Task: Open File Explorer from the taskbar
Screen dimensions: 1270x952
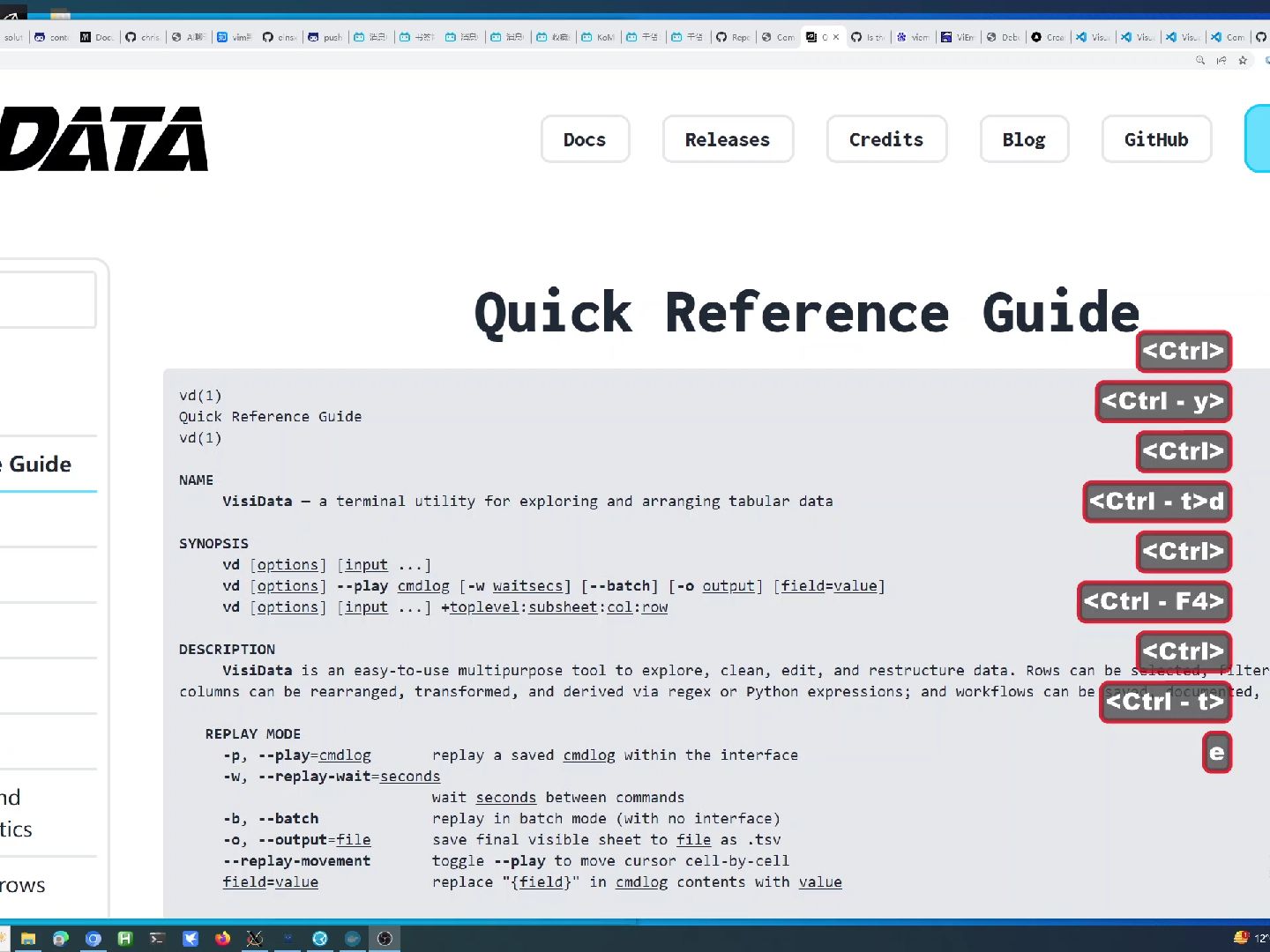Action: 28,939
